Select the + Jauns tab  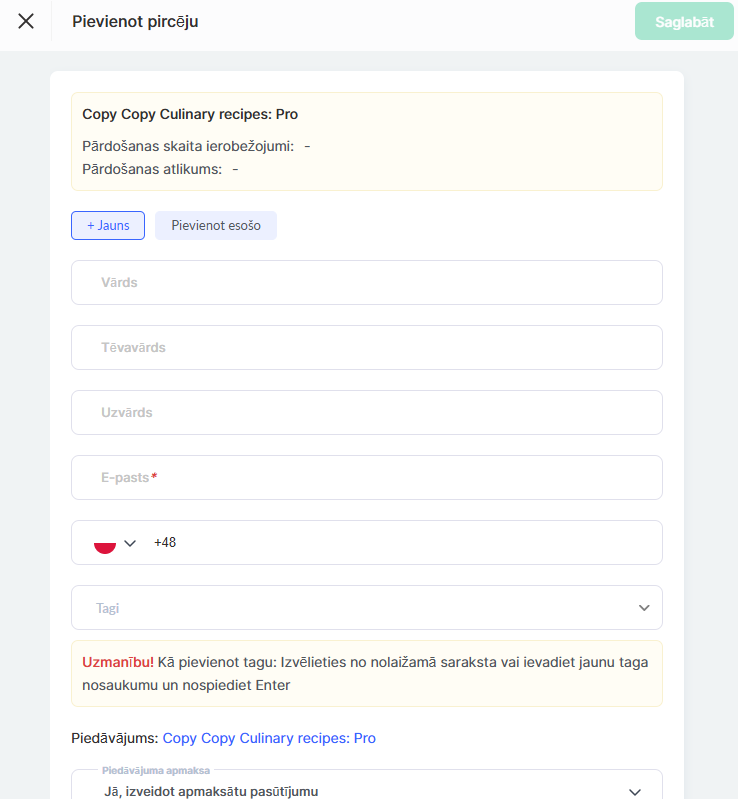108,225
